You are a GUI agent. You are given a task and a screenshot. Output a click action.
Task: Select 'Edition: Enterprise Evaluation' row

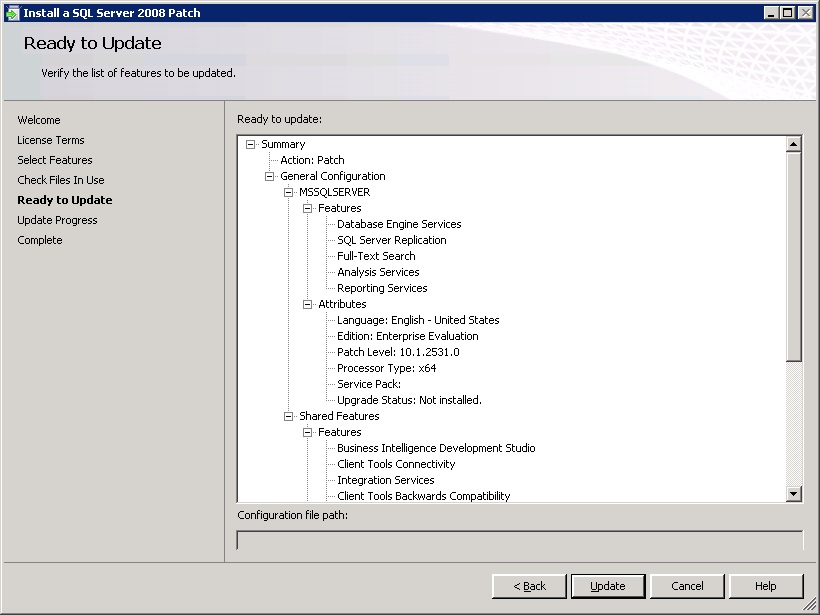click(x=407, y=336)
